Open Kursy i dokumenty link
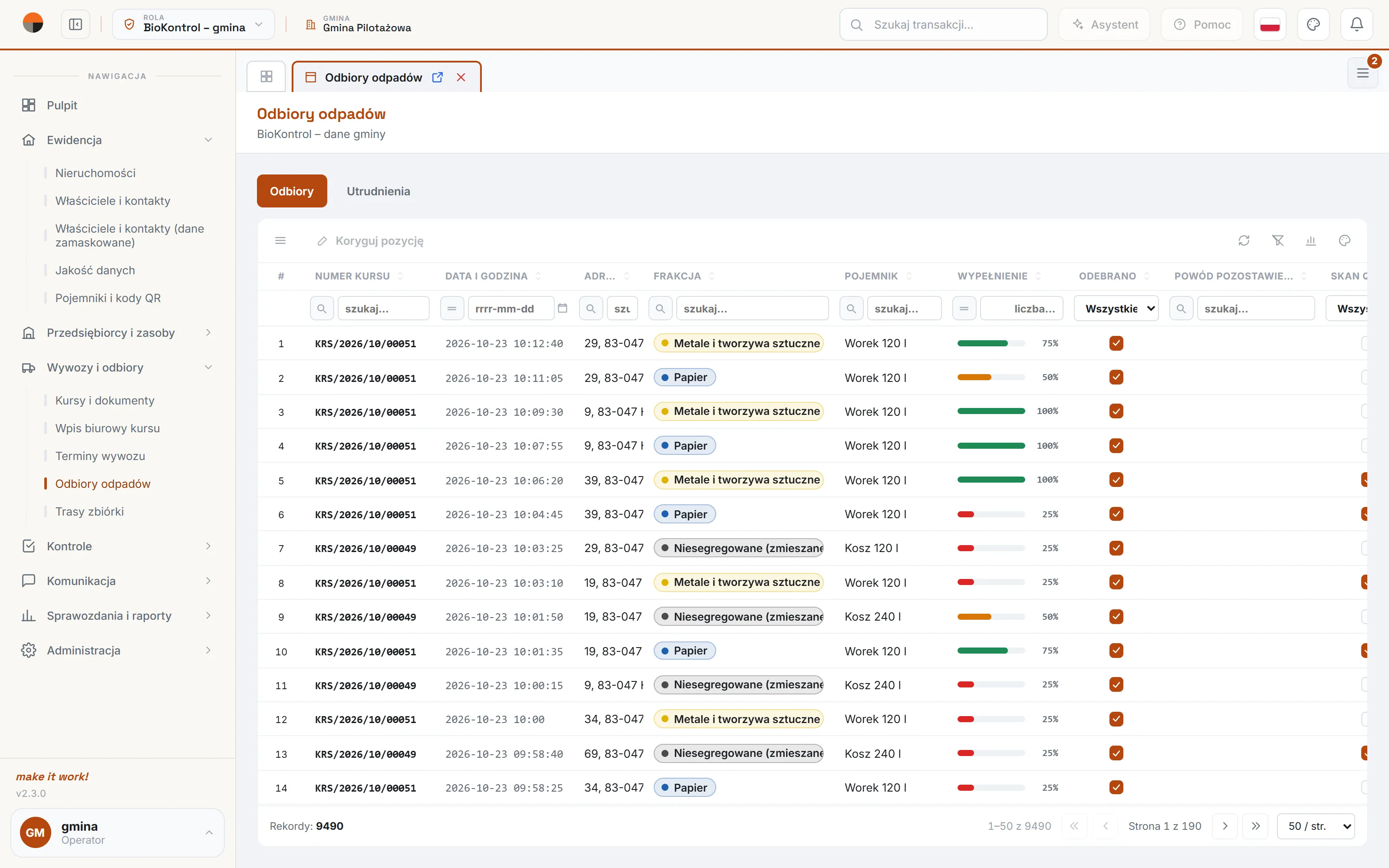 [x=105, y=400]
